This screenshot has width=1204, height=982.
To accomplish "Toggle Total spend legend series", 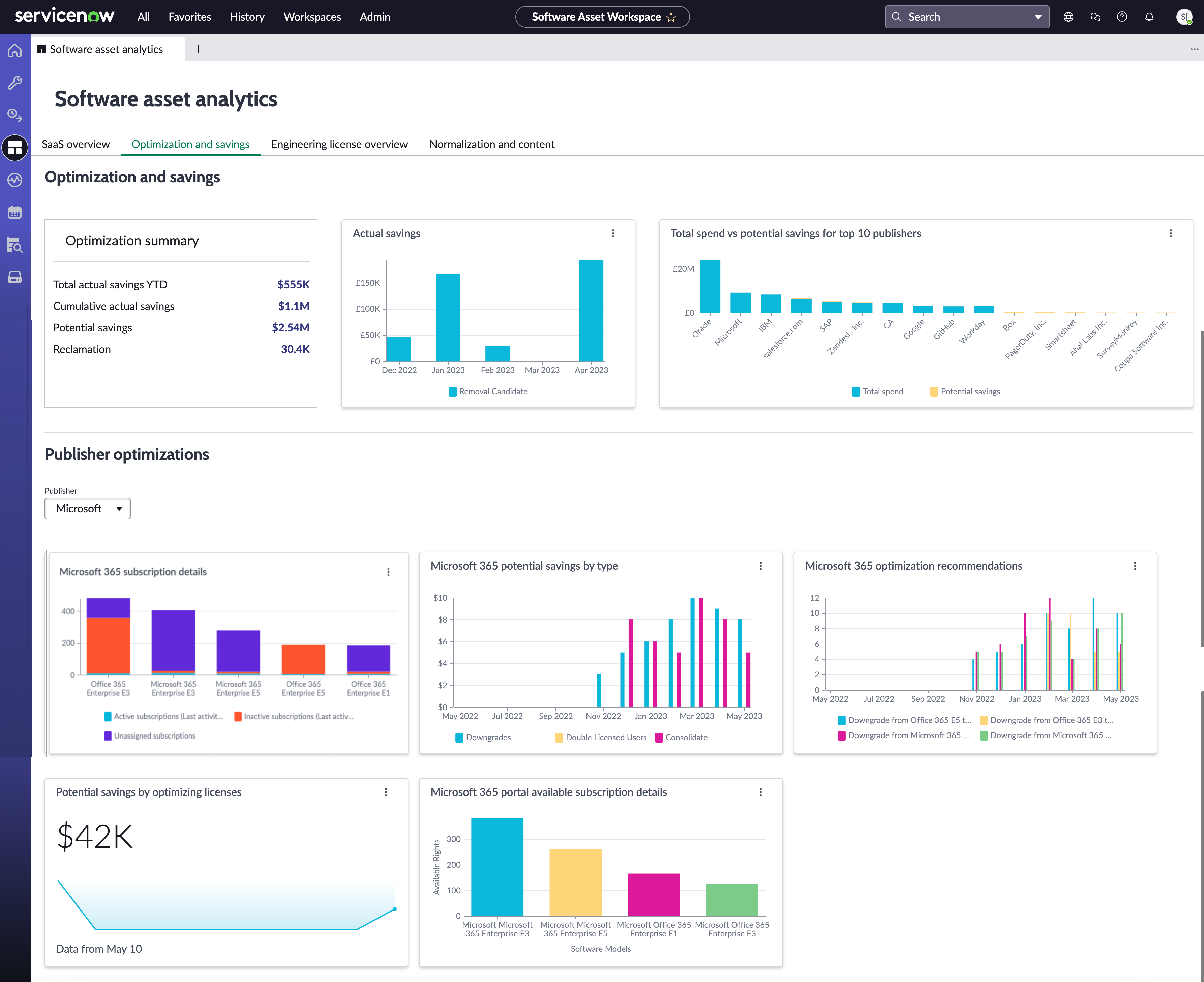I will click(877, 392).
